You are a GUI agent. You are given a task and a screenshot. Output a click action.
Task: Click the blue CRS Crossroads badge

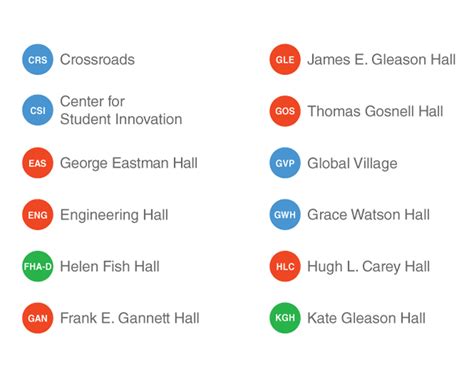tap(38, 60)
